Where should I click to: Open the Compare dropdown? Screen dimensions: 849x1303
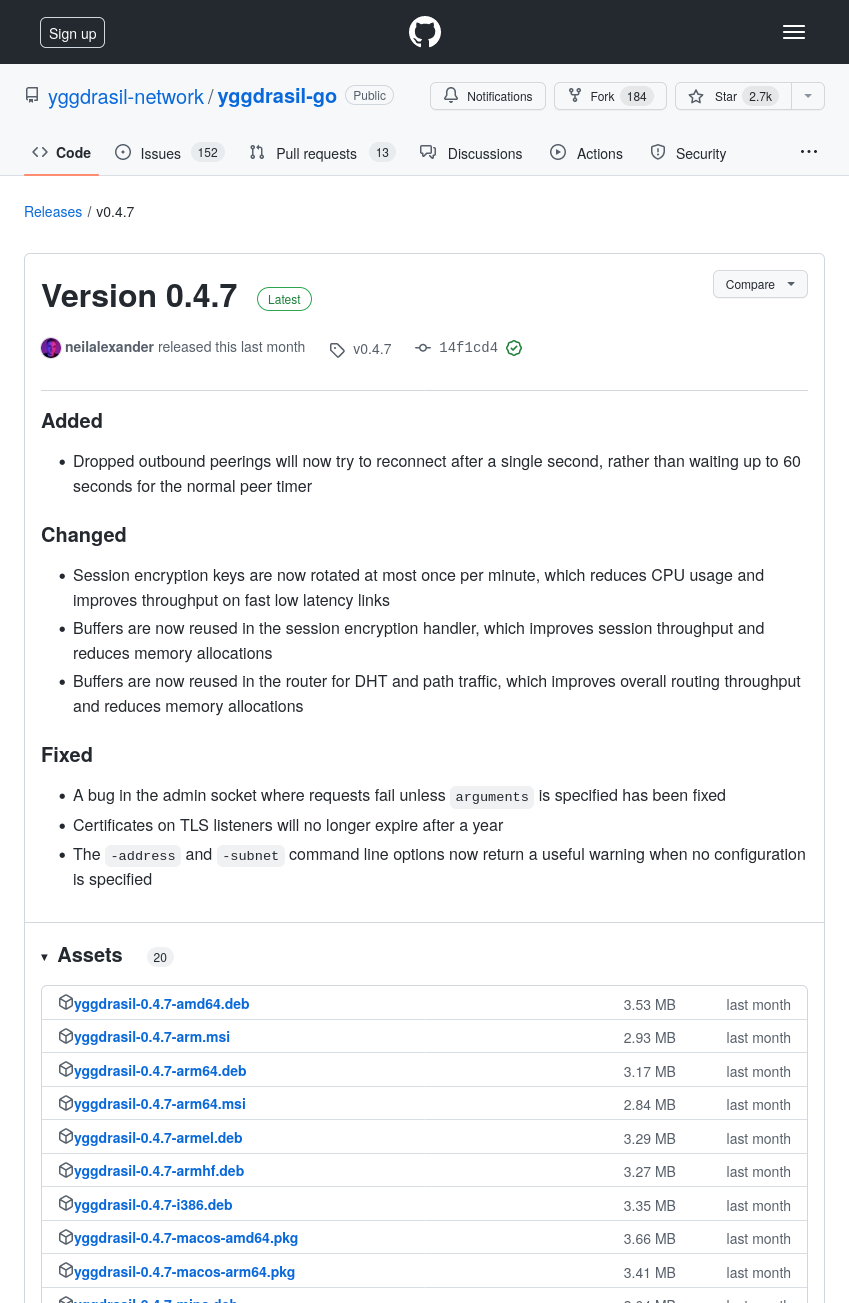(x=759, y=284)
